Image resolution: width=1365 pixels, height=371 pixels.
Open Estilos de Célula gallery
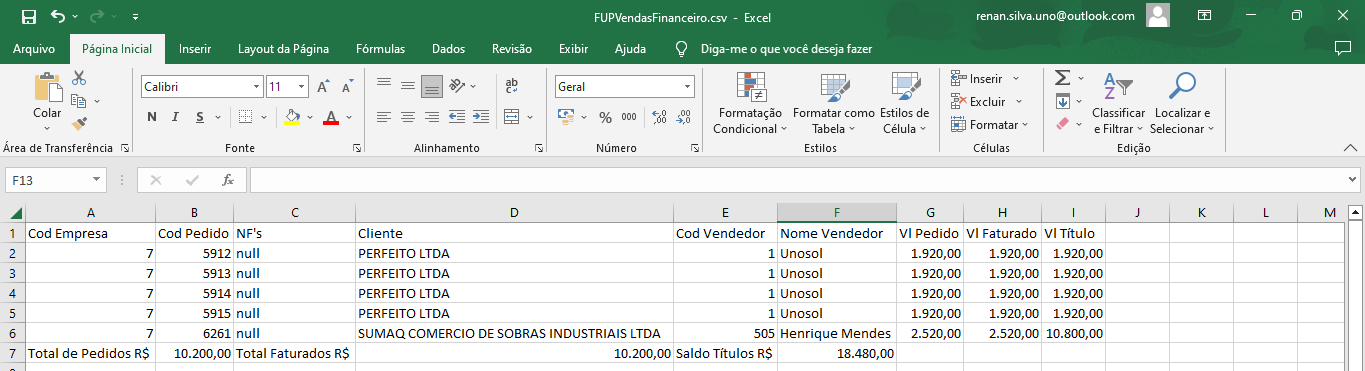pyautogui.click(x=905, y=103)
